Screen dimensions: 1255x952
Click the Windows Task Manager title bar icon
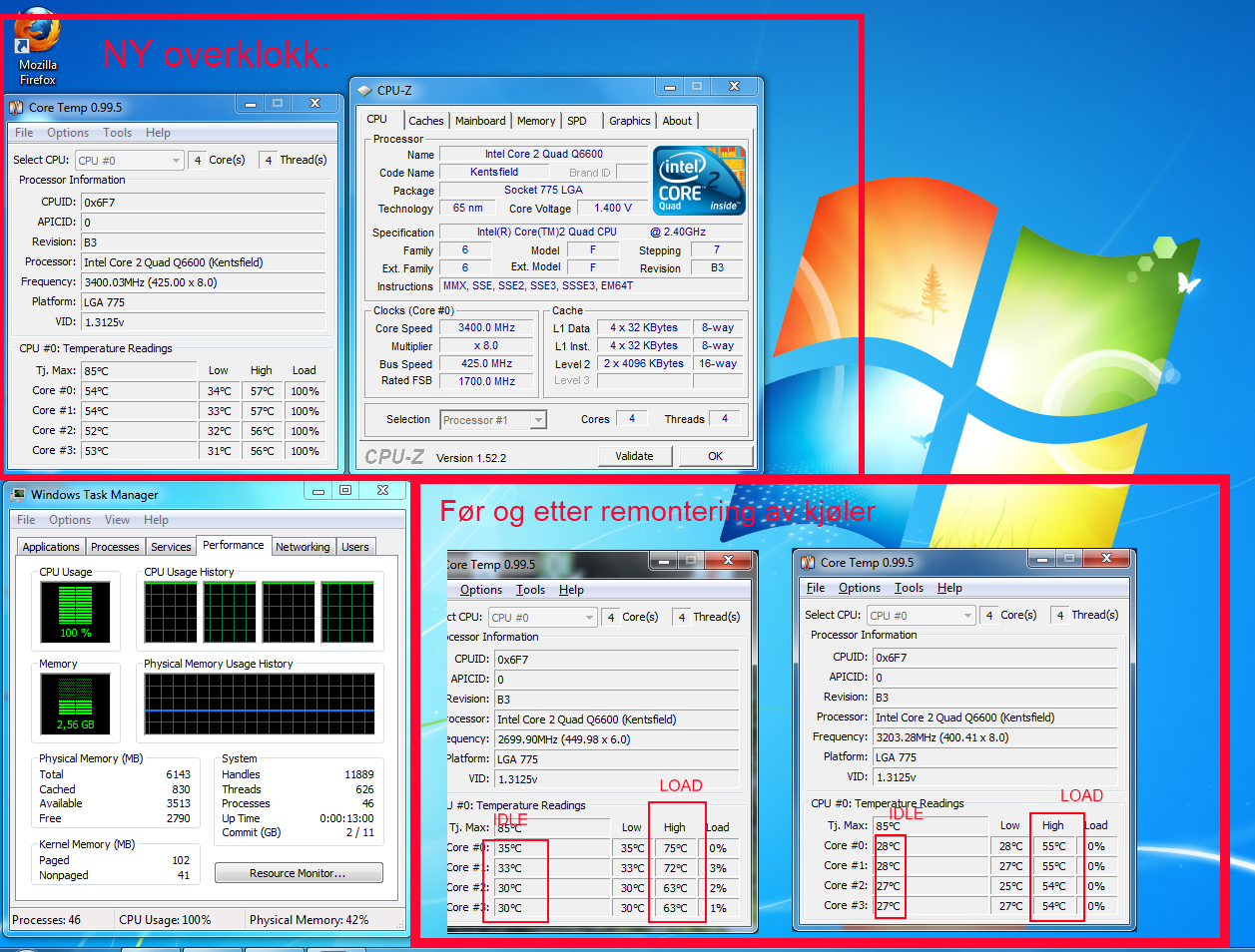[18, 494]
